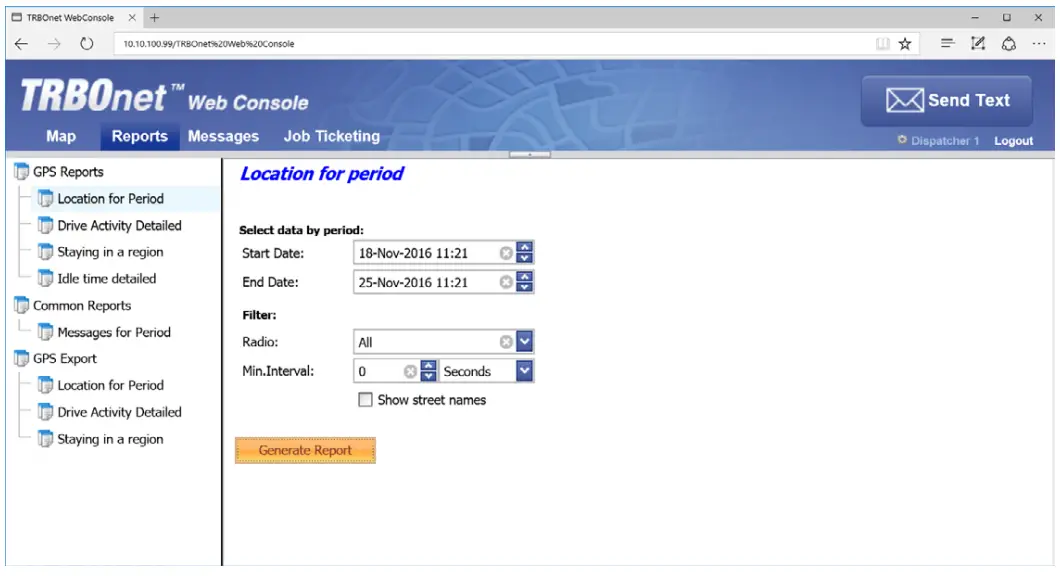Screen dimensions: 1060x576
Task: Open Drive Activity Detailed under GPS Export
Action: click(x=119, y=412)
